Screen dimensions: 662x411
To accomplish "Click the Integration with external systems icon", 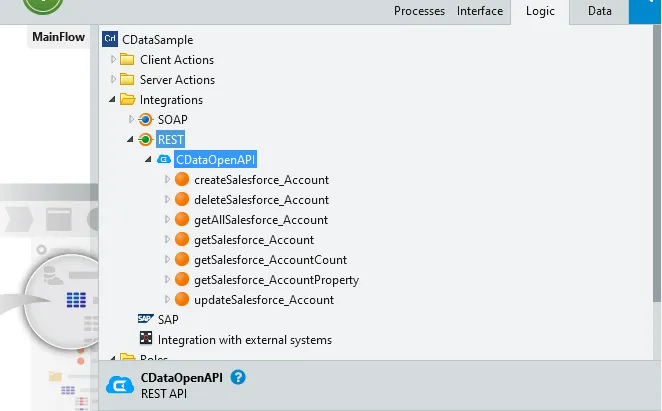I will (x=146, y=339).
